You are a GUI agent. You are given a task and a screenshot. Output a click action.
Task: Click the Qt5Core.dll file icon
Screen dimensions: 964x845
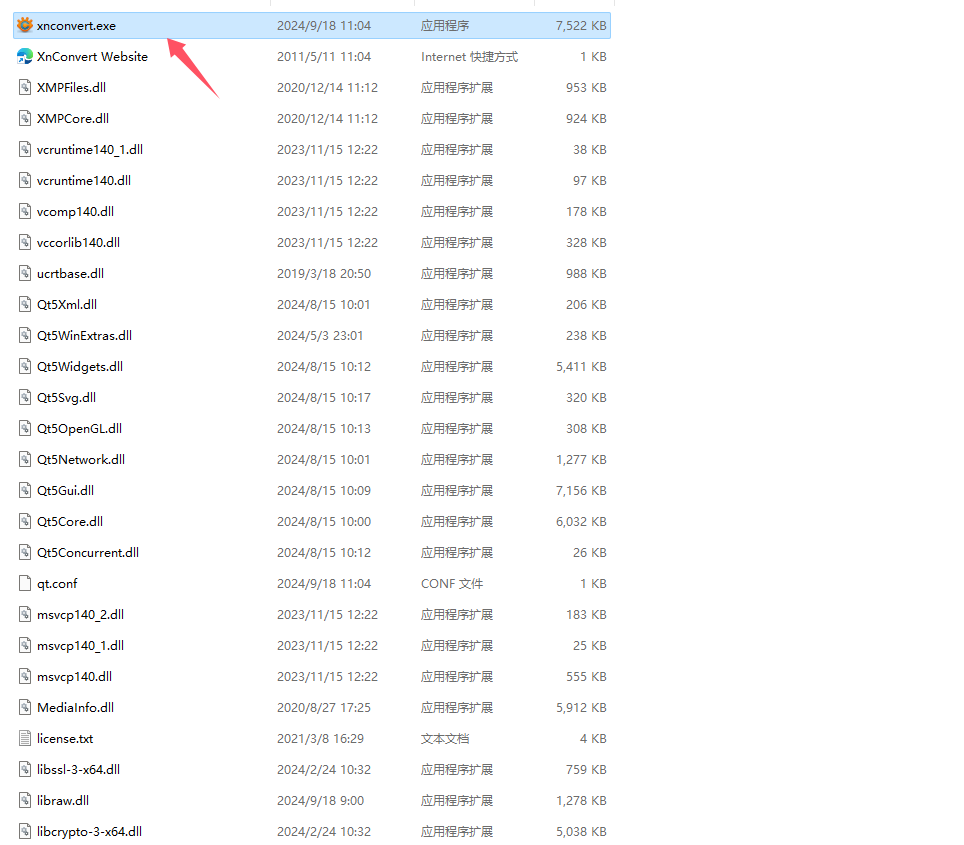26,522
